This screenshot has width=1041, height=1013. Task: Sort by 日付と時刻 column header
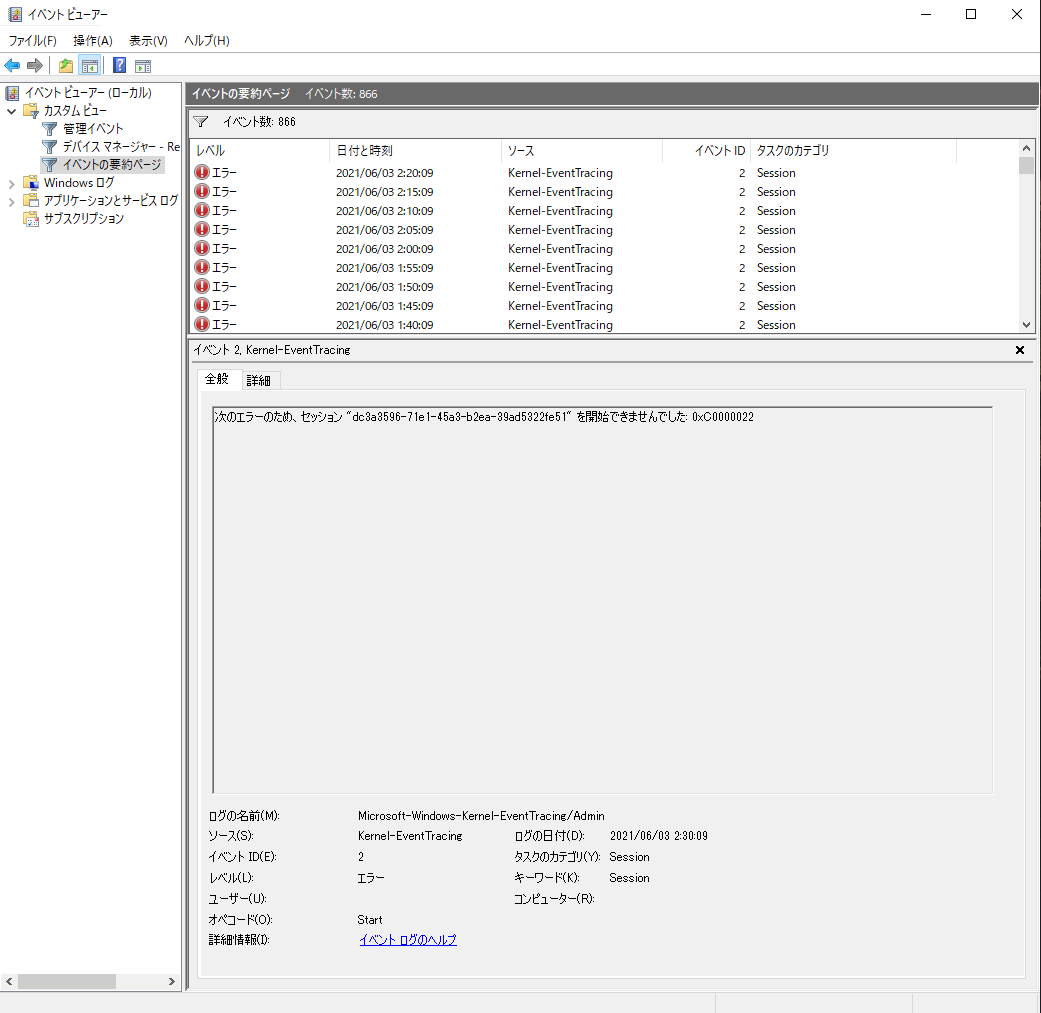415,151
